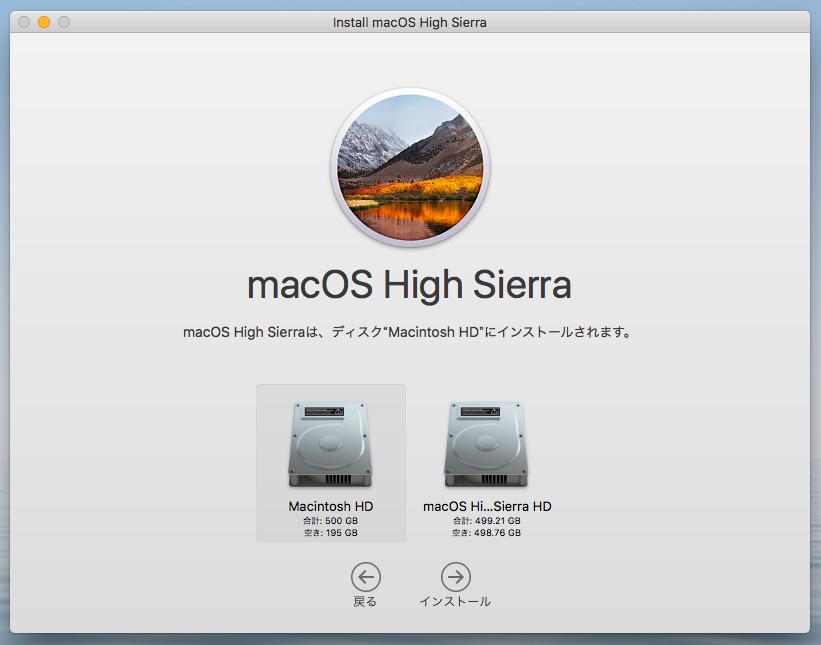Click the 空き: 498.76 GB text

(x=486, y=533)
